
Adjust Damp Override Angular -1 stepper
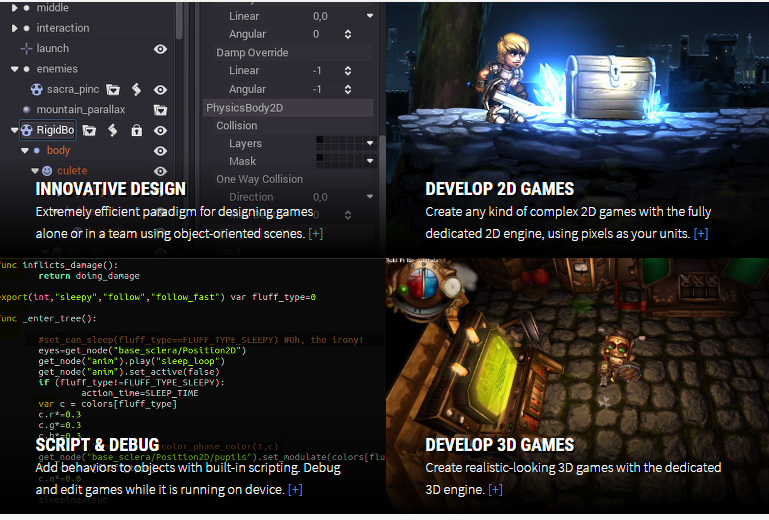click(348, 89)
